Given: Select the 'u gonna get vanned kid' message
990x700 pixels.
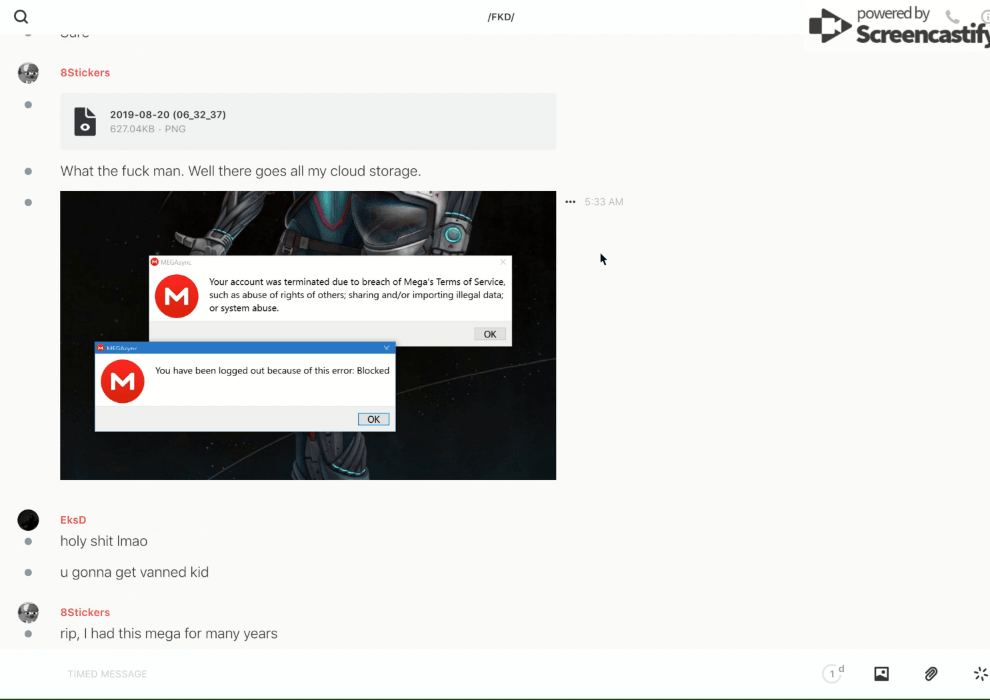Looking at the screenshot, I should 134,572.
